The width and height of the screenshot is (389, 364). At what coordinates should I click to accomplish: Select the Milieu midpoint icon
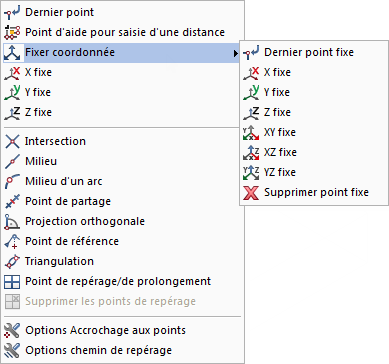[12, 162]
